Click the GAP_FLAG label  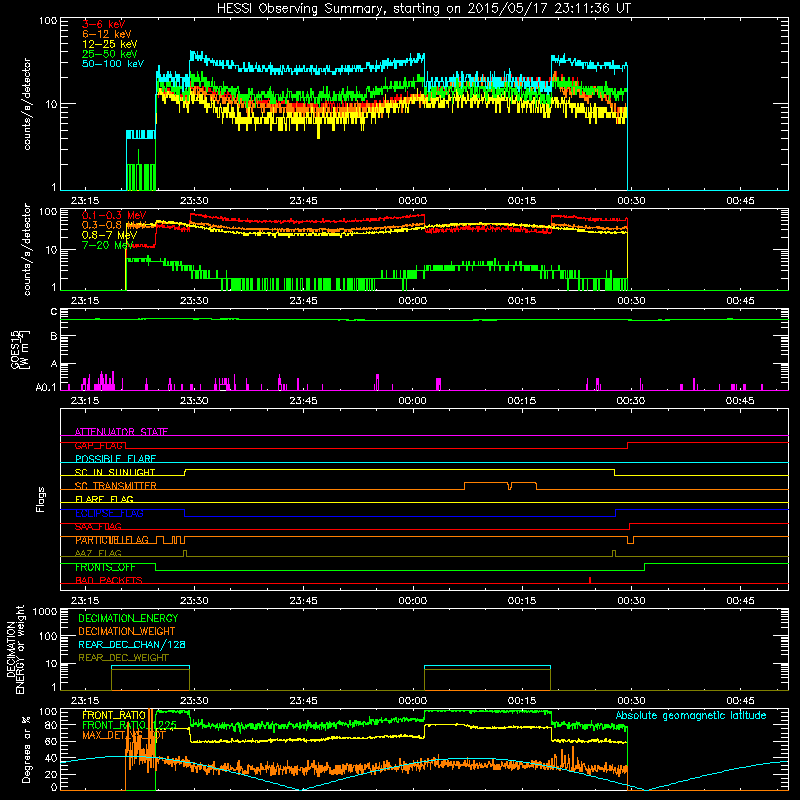point(99,445)
